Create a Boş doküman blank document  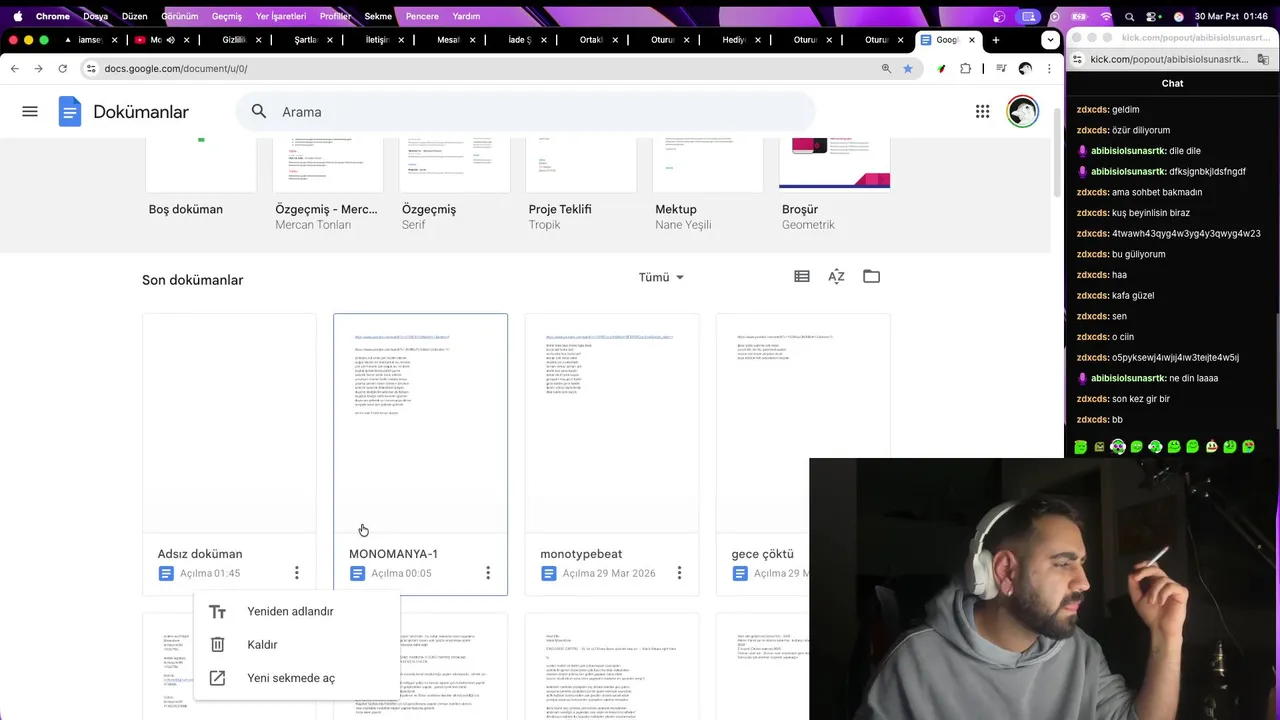[x=201, y=165]
